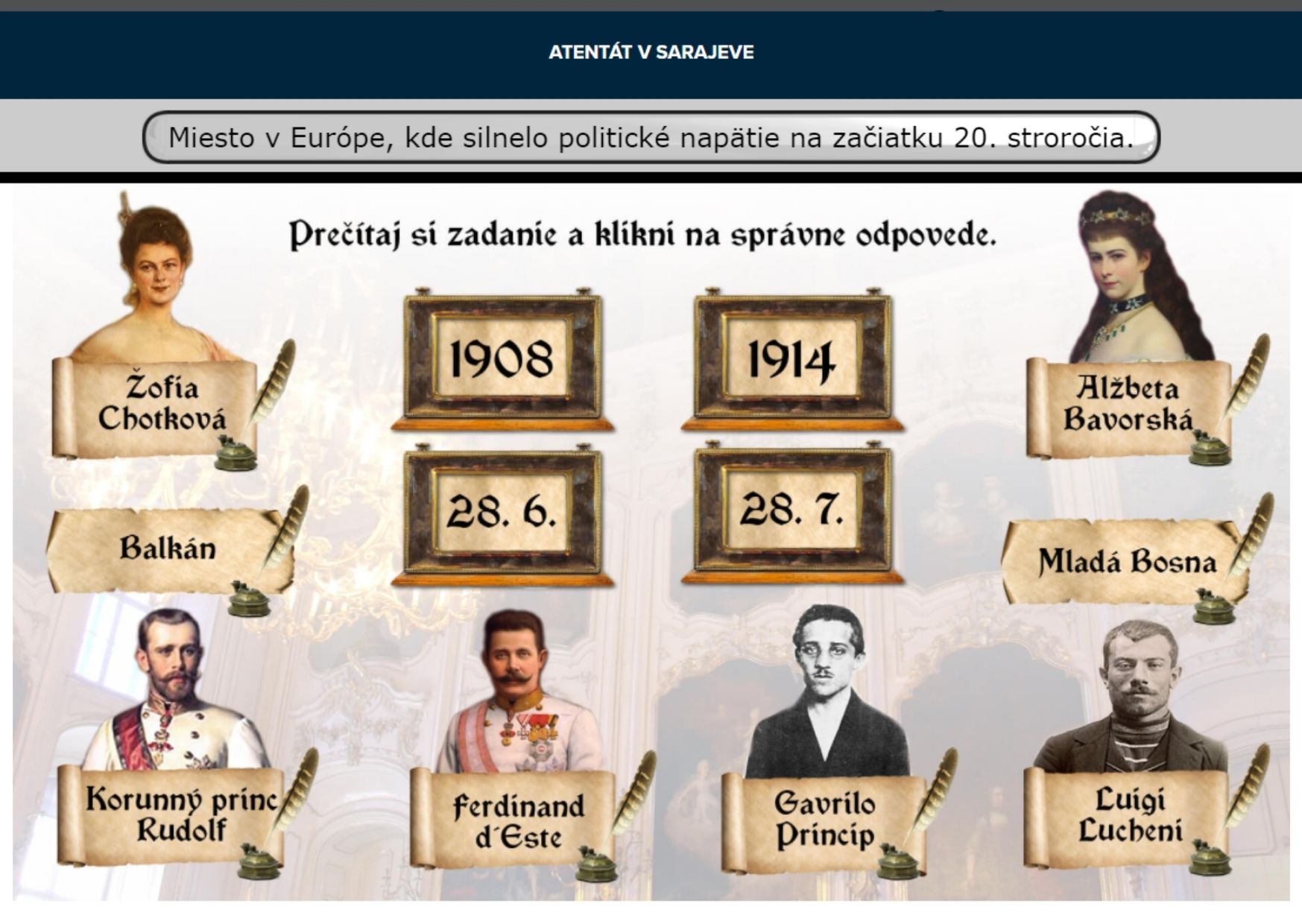The width and height of the screenshot is (1302, 924).
Task: Click the question text about political tension
Action: [651, 138]
